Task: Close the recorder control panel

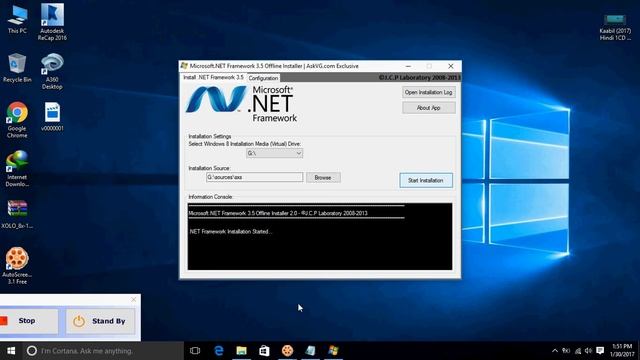Action: click(134, 300)
